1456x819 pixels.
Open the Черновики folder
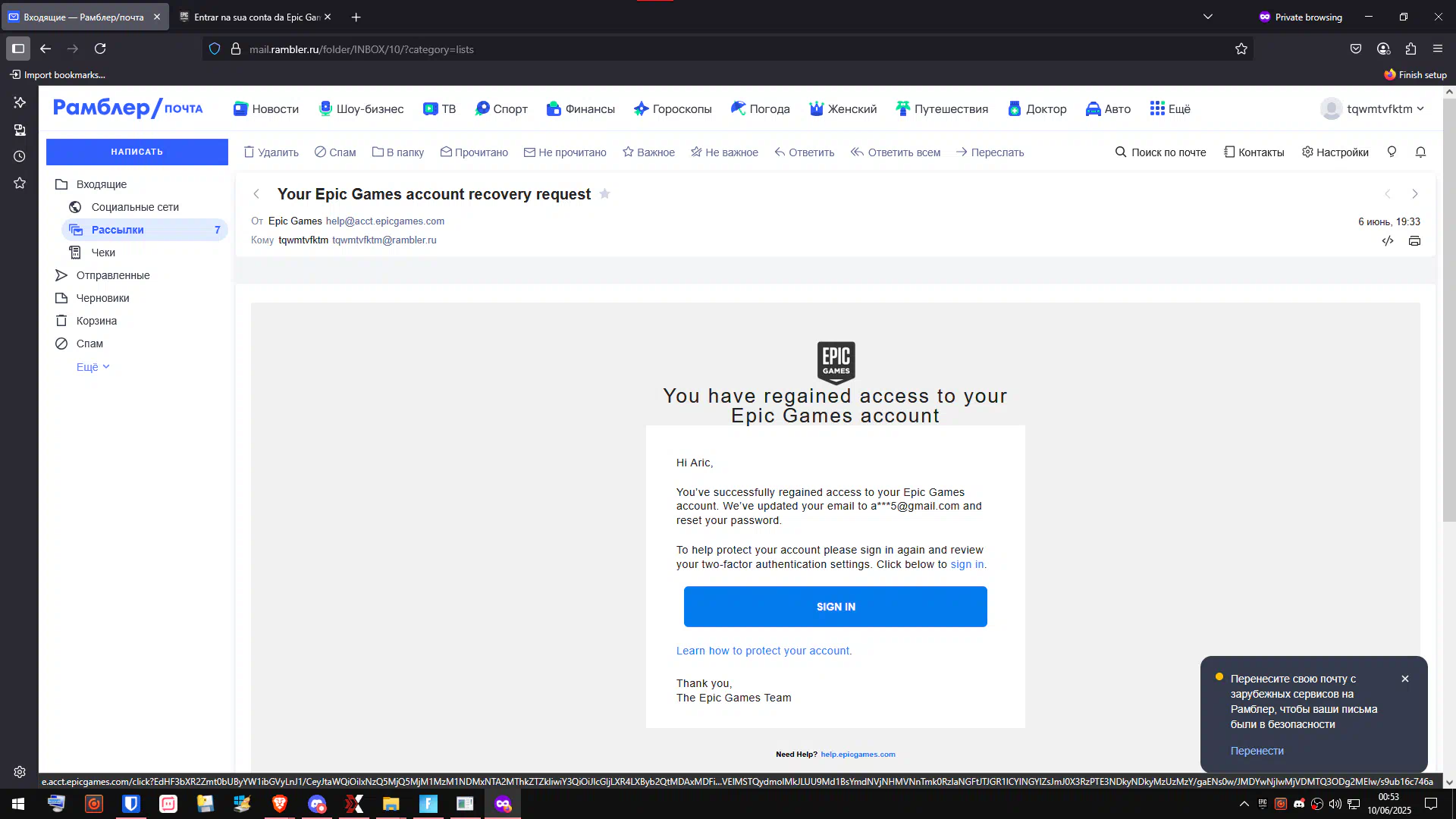(x=102, y=298)
